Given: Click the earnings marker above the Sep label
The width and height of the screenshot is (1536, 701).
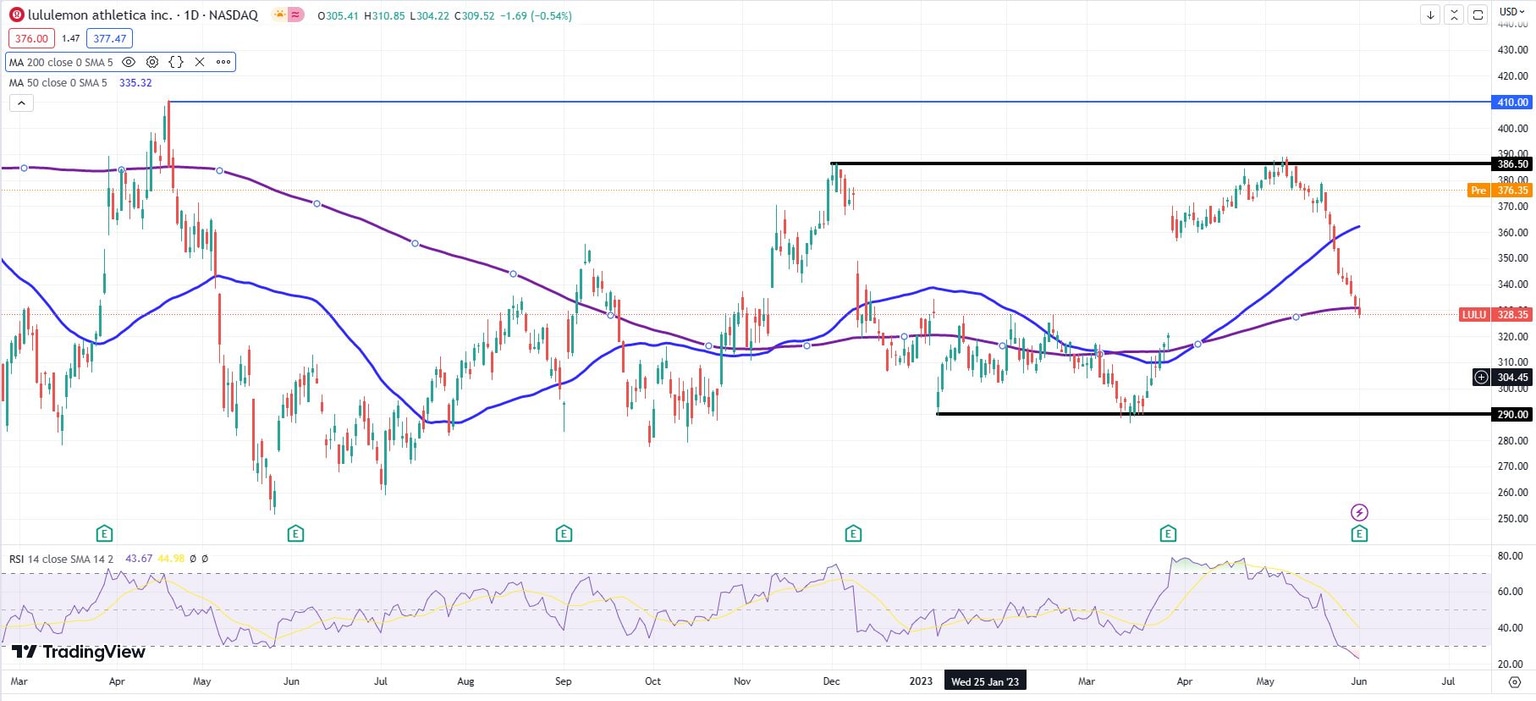Looking at the screenshot, I should point(564,534).
